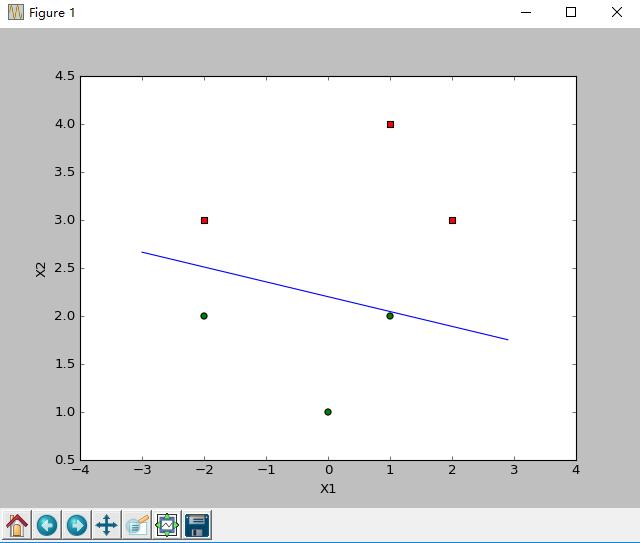Minimize the Figure 1 window
The width and height of the screenshot is (640, 543).
coord(526,12)
